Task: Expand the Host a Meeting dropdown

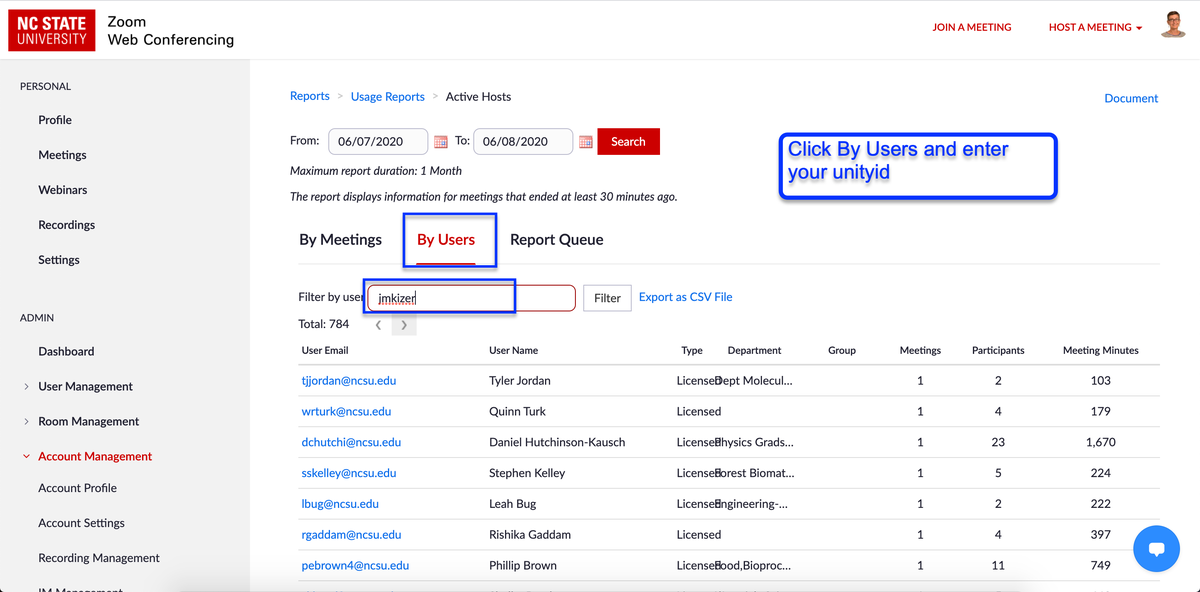Action: pos(1095,27)
